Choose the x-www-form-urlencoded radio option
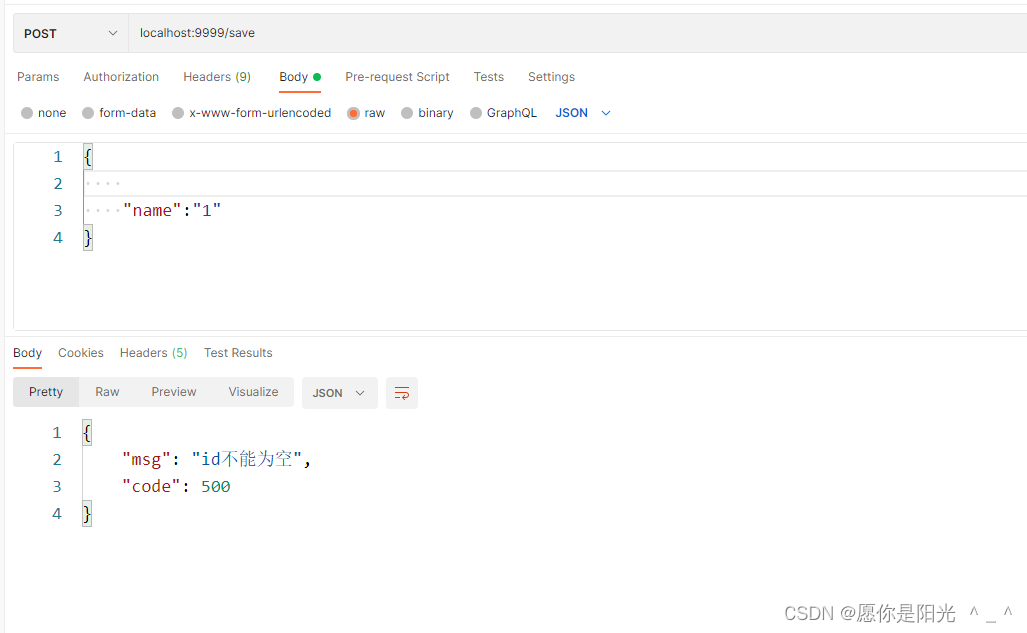Screen dimensions: 1027x633 pyautogui.click(x=177, y=113)
